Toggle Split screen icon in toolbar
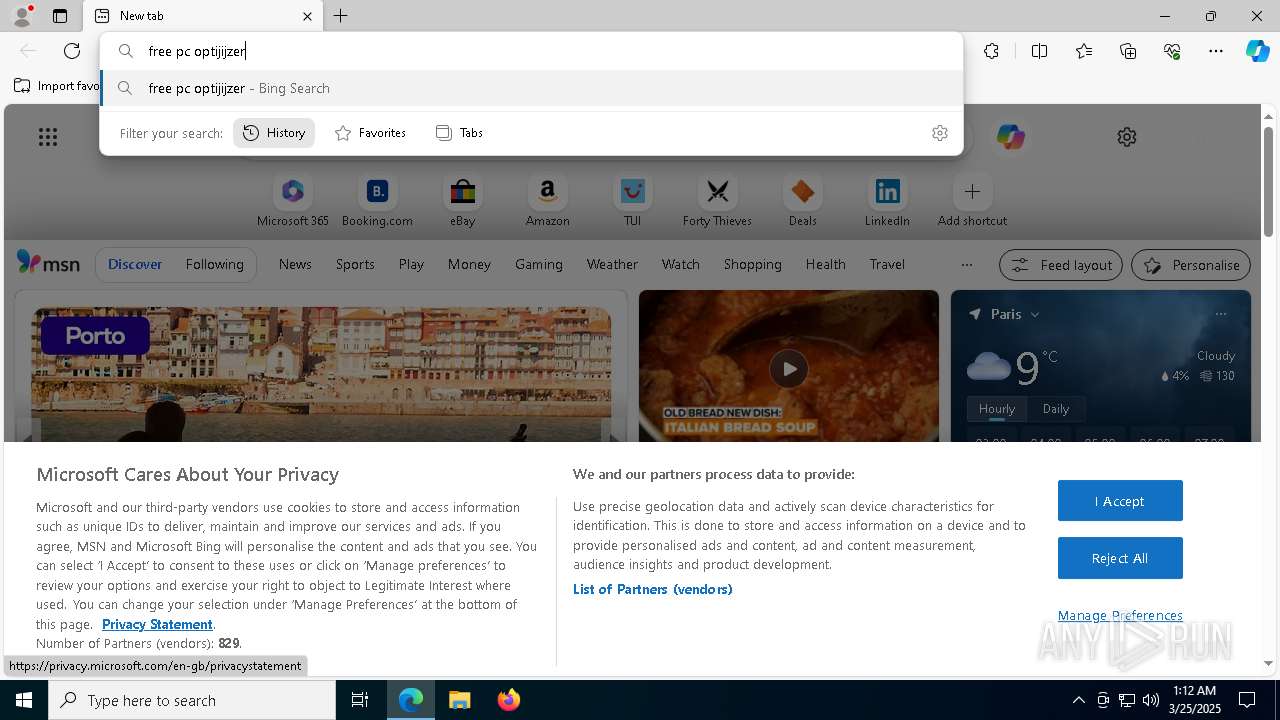This screenshot has height=720, width=1280. (1039, 51)
